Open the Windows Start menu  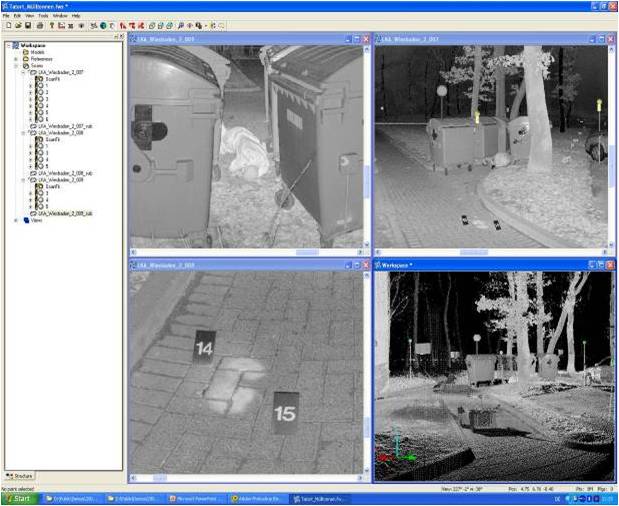(x=19, y=499)
